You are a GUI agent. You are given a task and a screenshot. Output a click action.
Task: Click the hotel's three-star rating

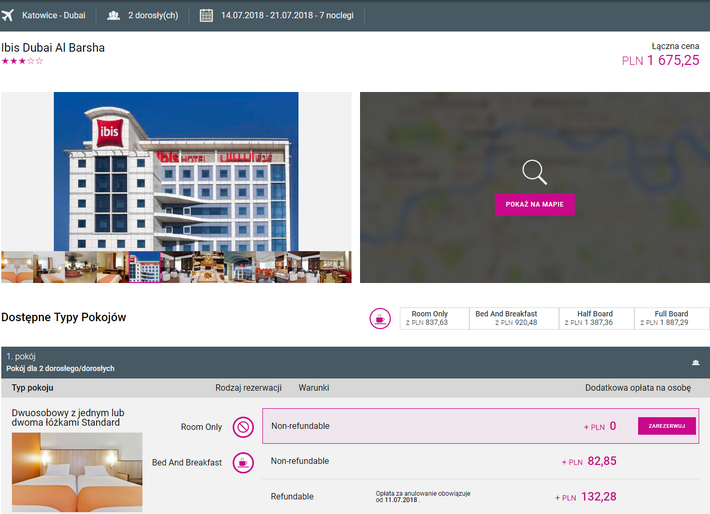(x=22, y=62)
